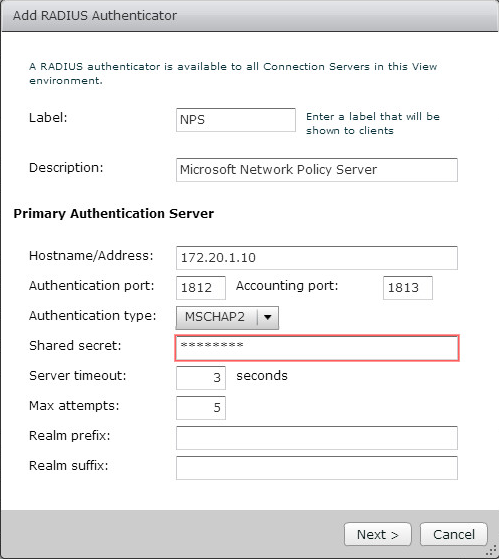Focus the Accounting port field 1813
499x559 pixels.
[408, 287]
